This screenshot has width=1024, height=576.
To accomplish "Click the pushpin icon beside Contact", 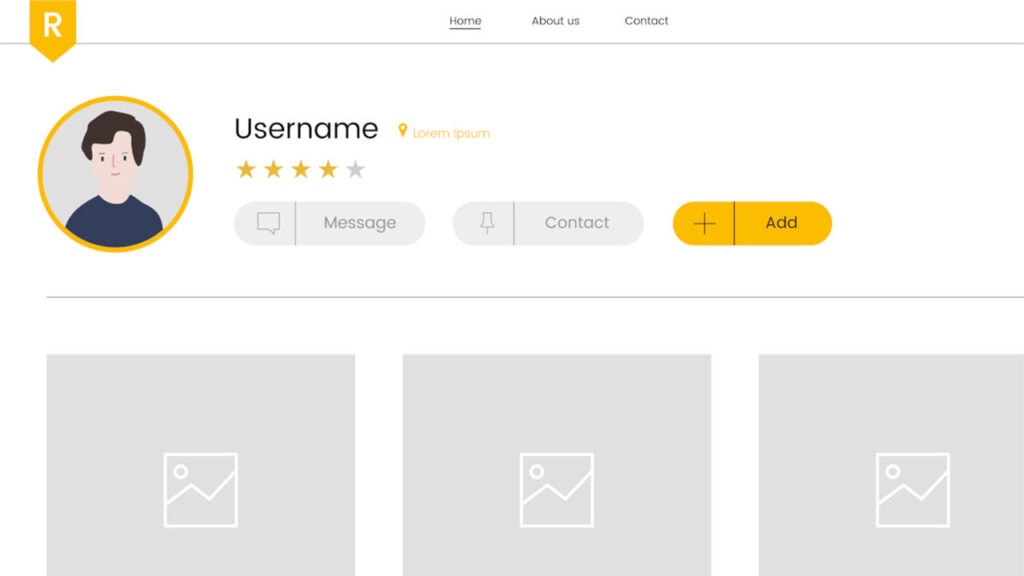I will point(487,223).
